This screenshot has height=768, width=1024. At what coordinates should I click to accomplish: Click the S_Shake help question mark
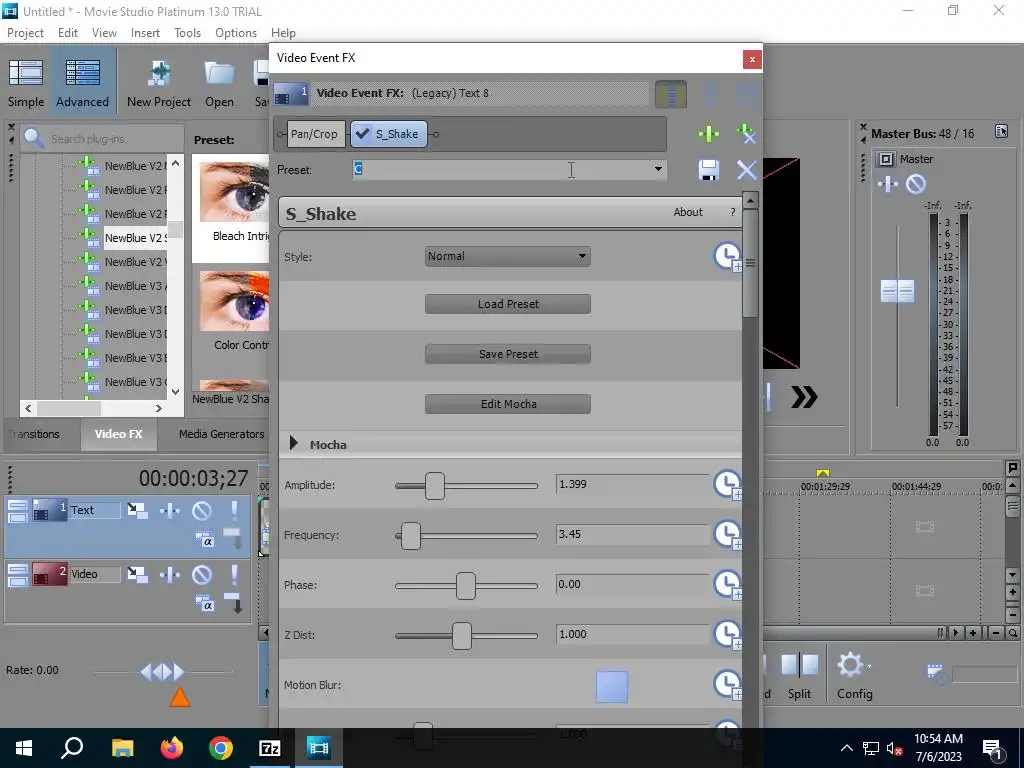coord(733,212)
